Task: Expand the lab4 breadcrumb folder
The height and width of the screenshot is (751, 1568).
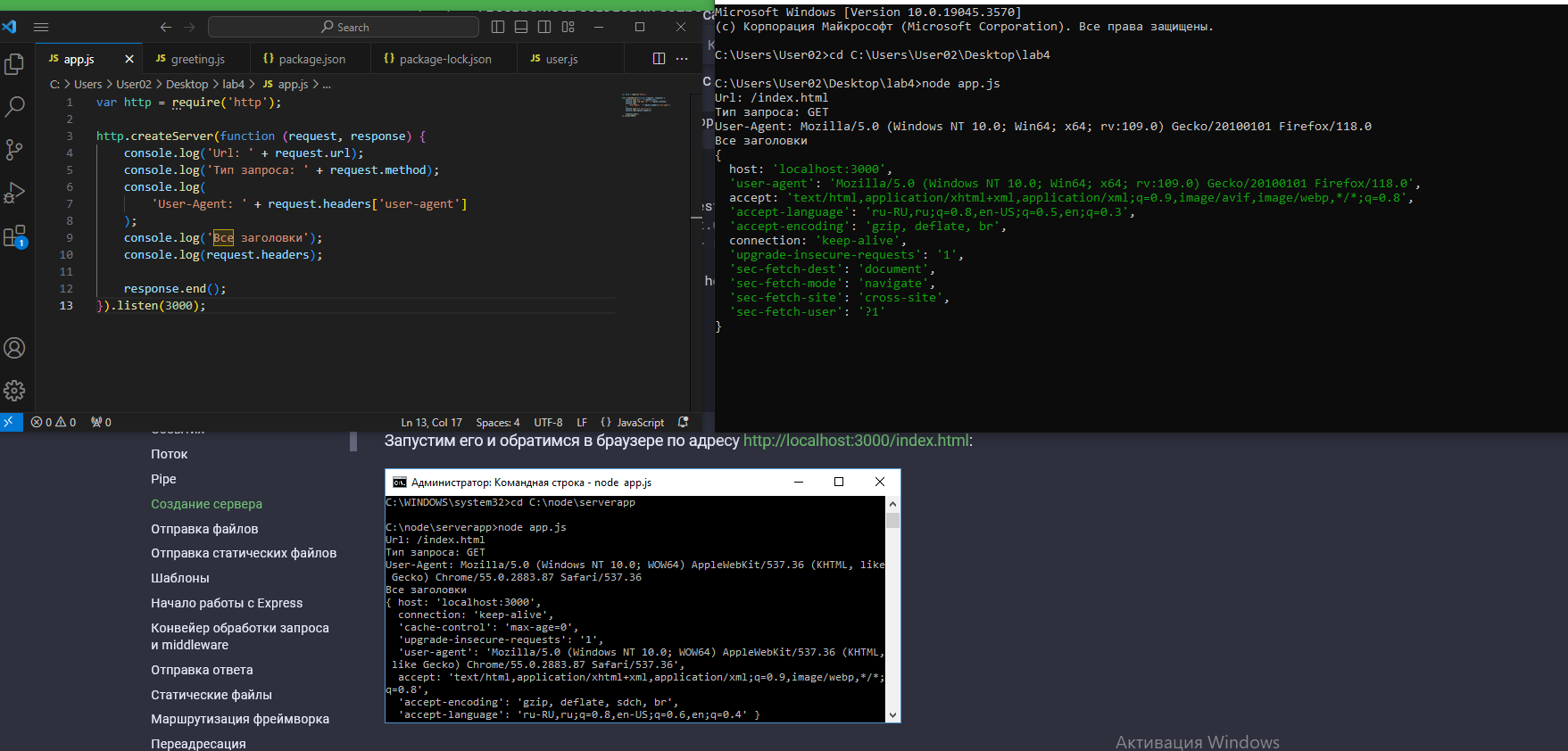Action: point(233,84)
